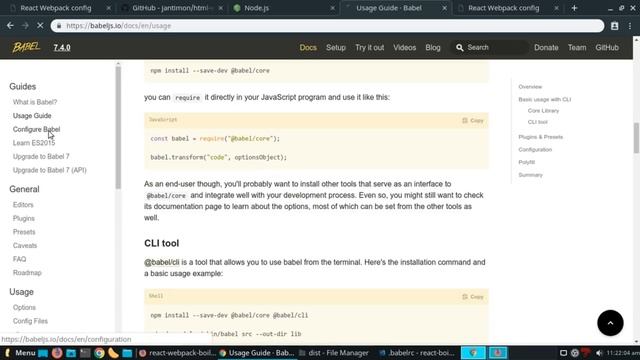
Task: Click the @babel/cli link in text
Action: (162, 262)
